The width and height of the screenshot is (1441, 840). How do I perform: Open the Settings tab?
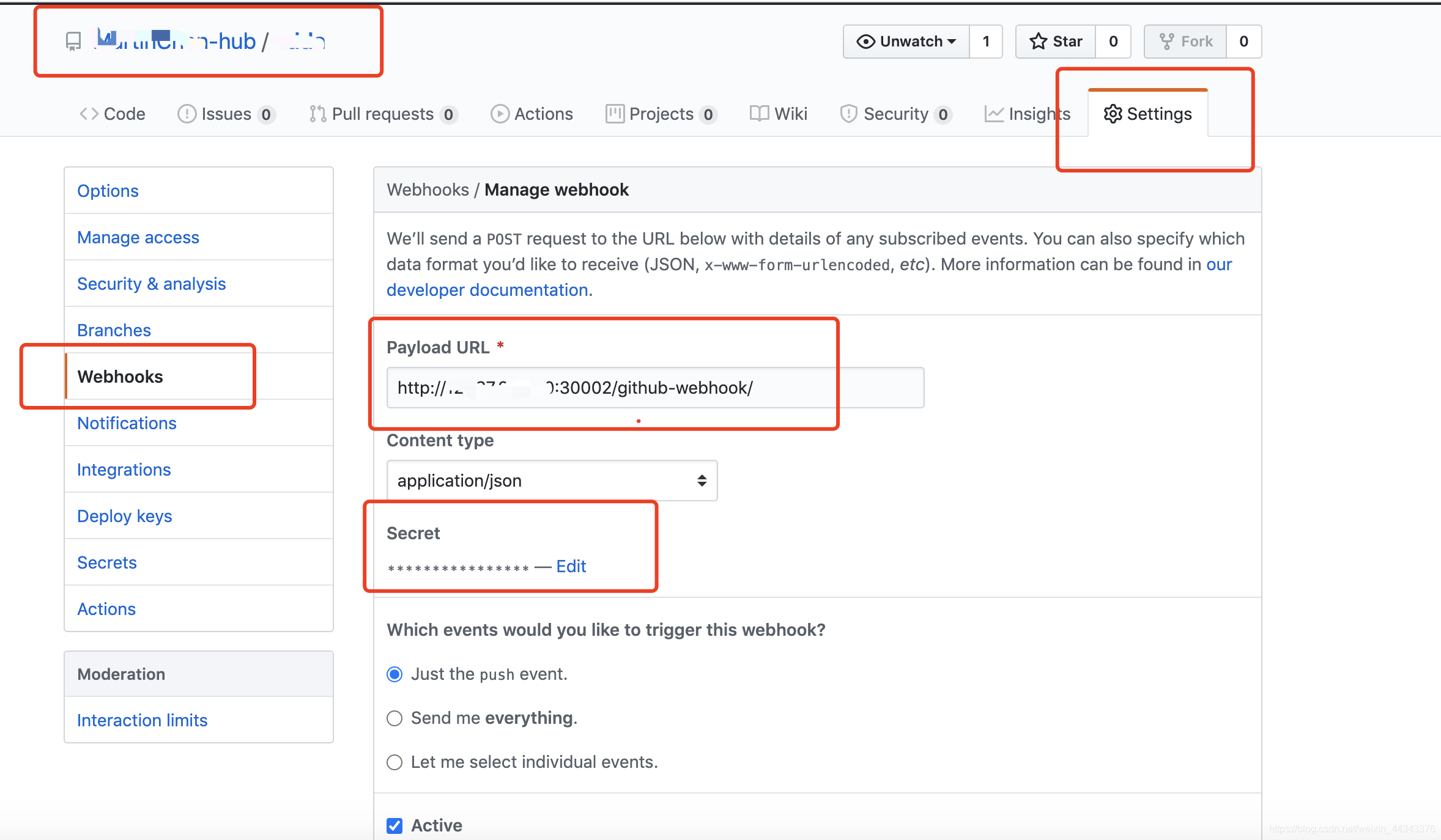(x=1148, y=114)
